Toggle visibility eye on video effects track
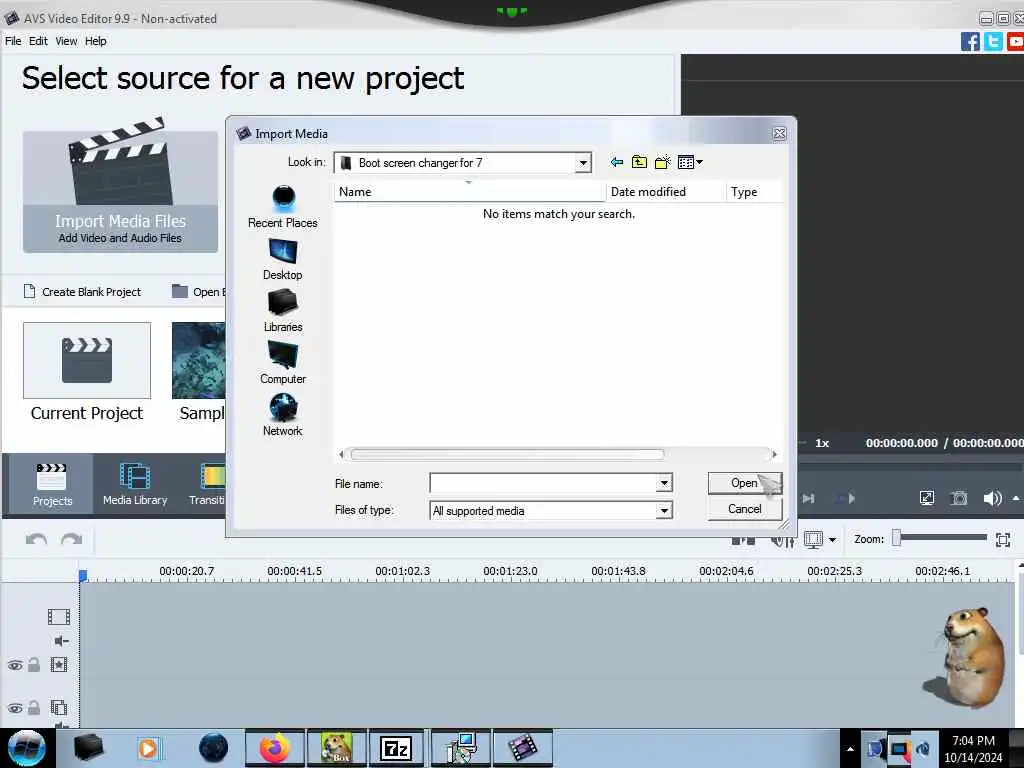Screen dimensions: 1024x768 pos(15,665)
